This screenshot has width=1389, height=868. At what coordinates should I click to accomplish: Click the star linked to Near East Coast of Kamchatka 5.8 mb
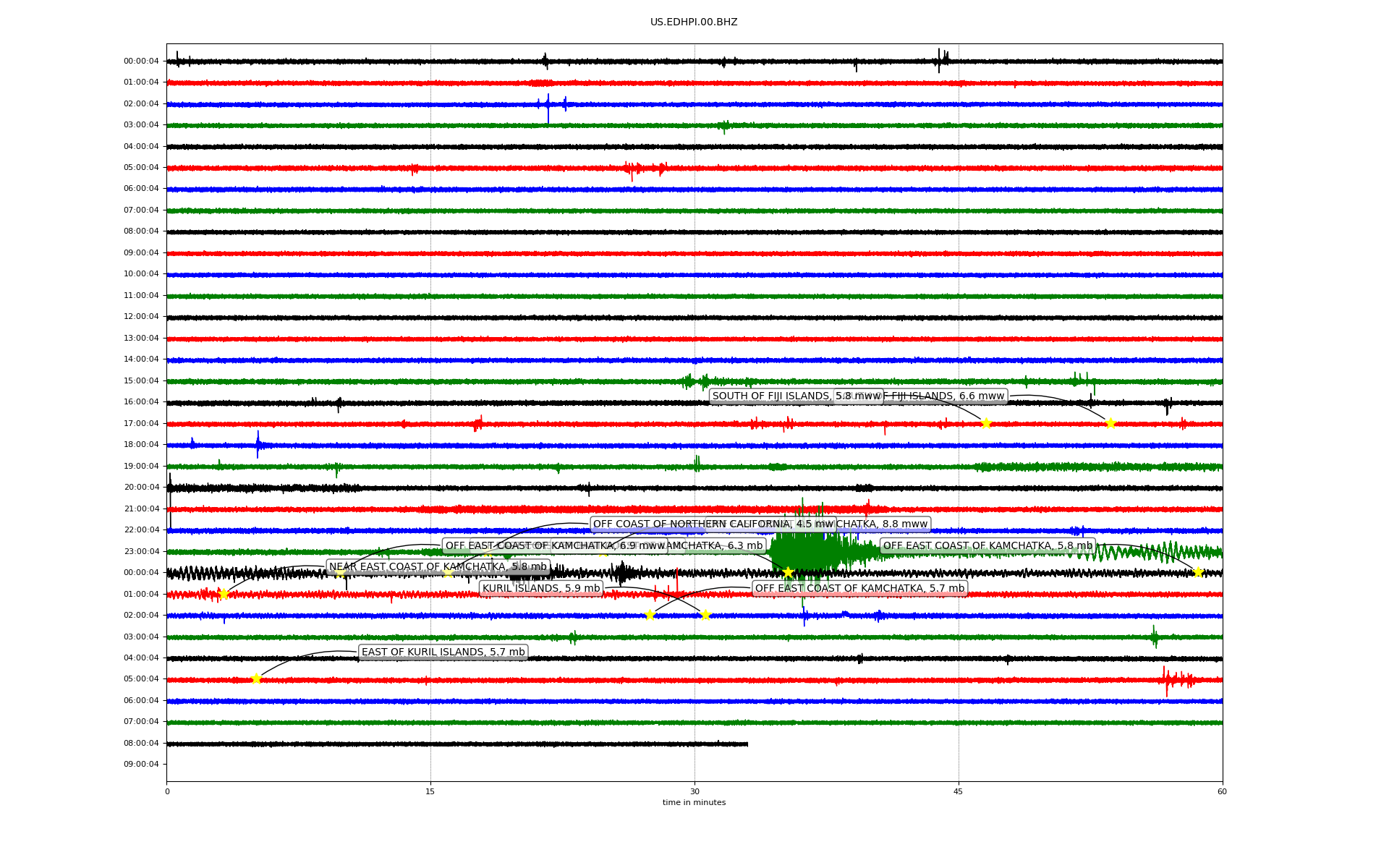[x=224, y=594]
